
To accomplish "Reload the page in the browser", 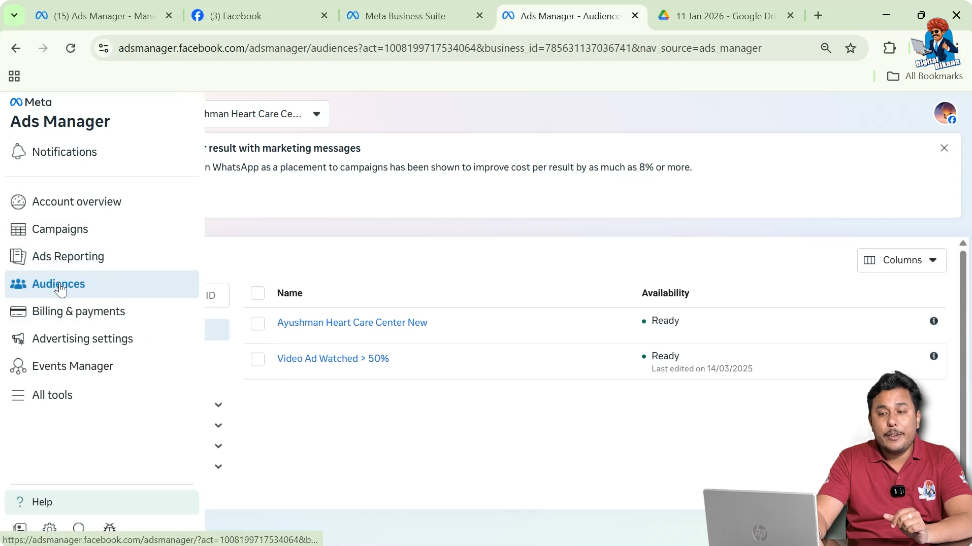I will click(71, 48).
